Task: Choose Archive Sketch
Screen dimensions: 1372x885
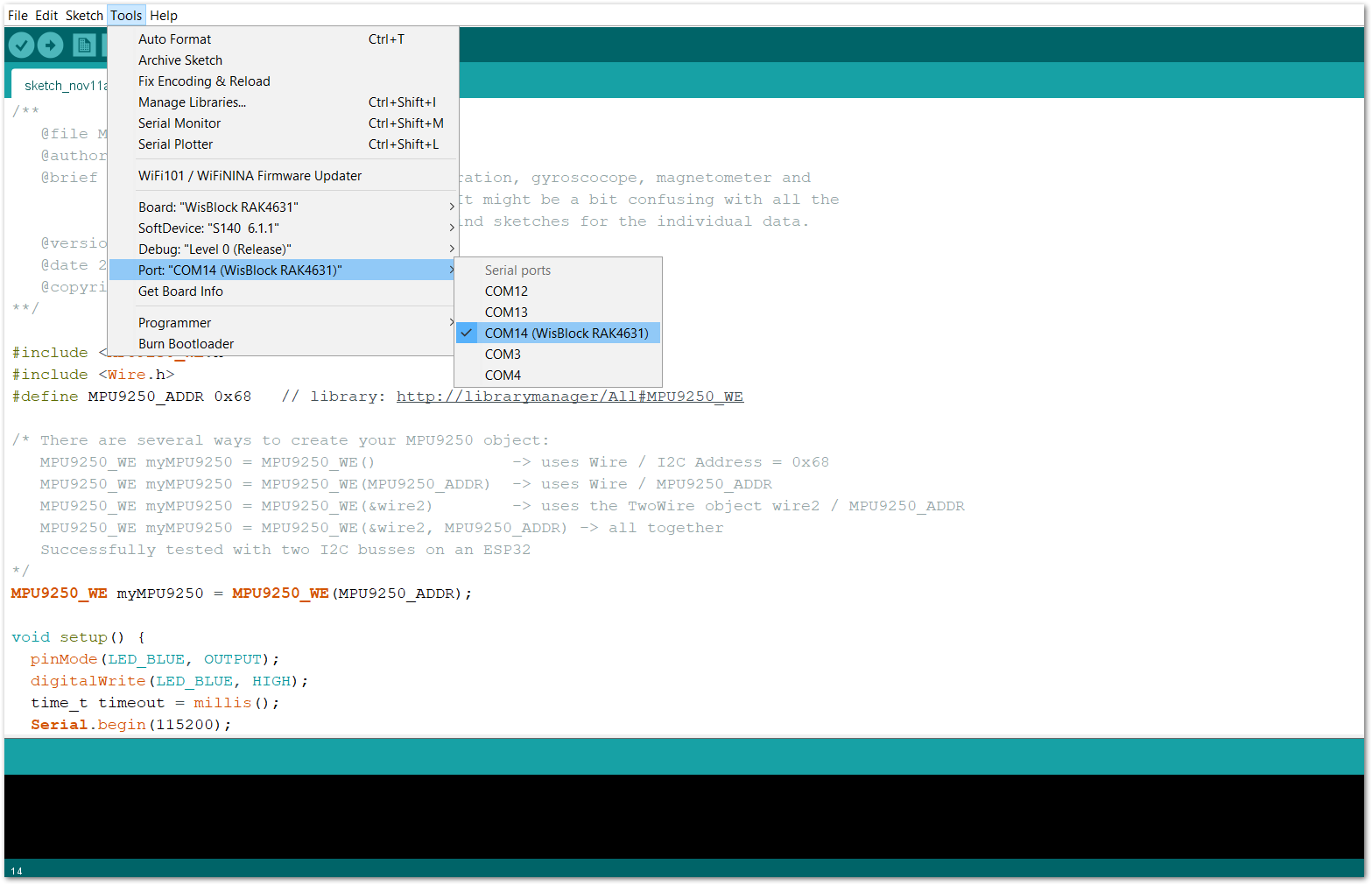Action: tap(283, 60)
